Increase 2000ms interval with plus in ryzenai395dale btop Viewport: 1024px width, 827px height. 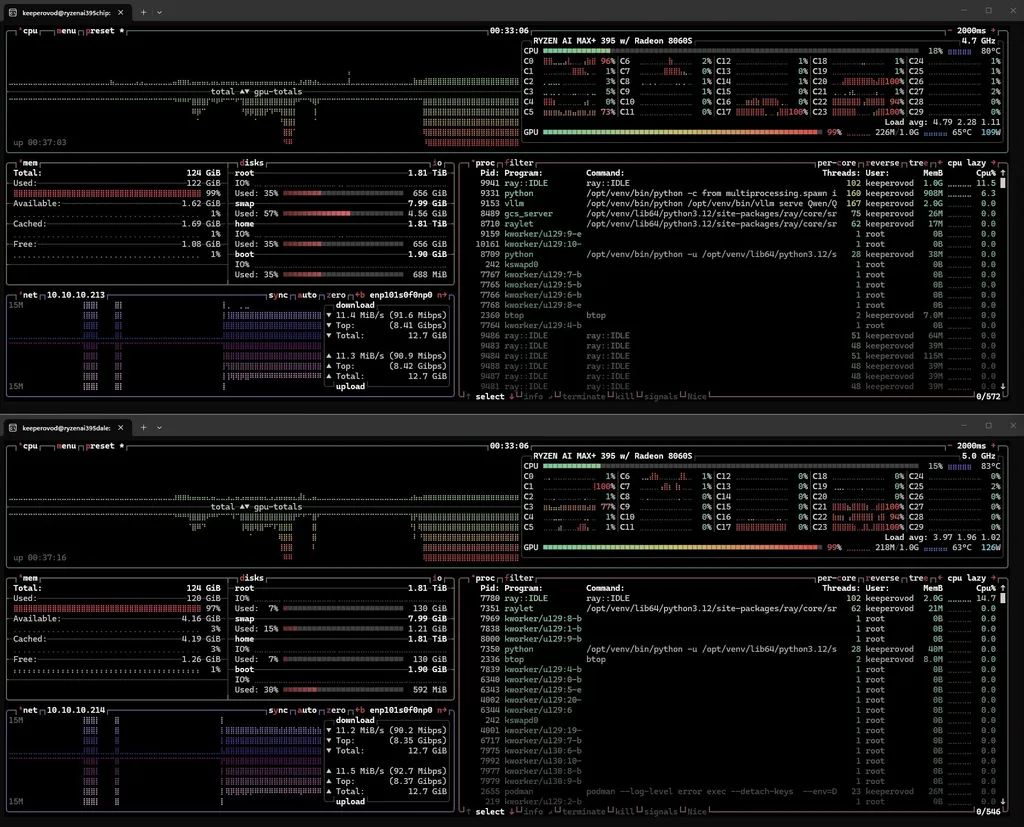coord(993,446)
